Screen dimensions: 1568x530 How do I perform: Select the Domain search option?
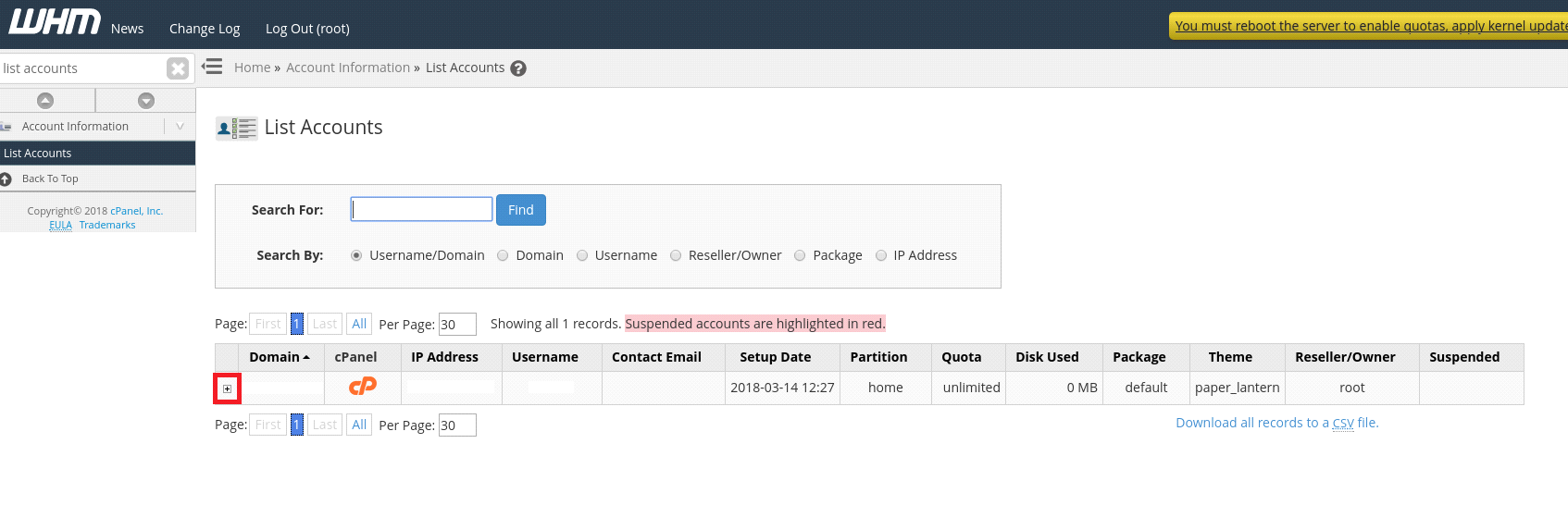503,255
